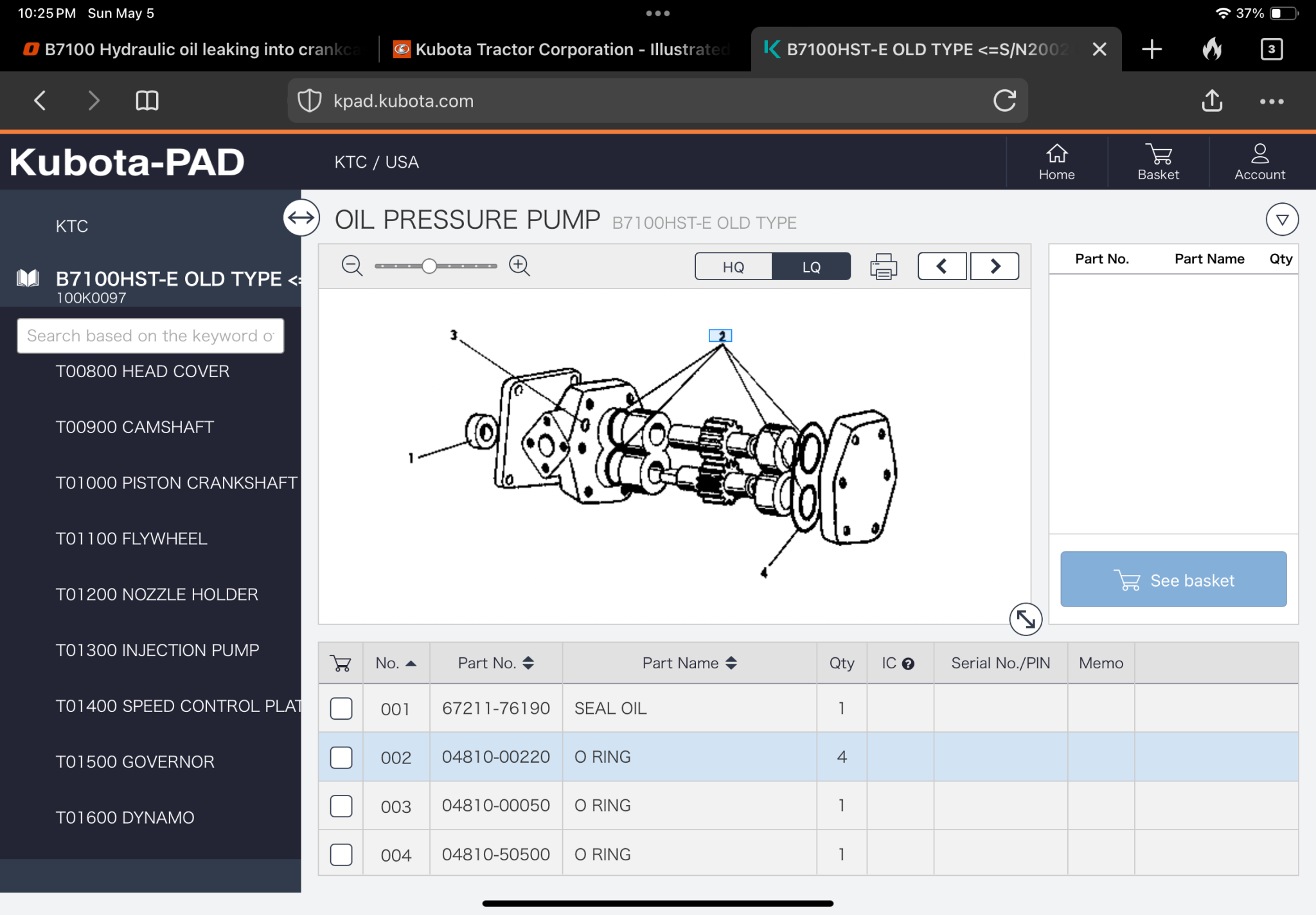This screenshot has height=915, width=1316.
Task: Open the catalog book icon beside B7100HST-E
Action: click(x=28, y=279)
